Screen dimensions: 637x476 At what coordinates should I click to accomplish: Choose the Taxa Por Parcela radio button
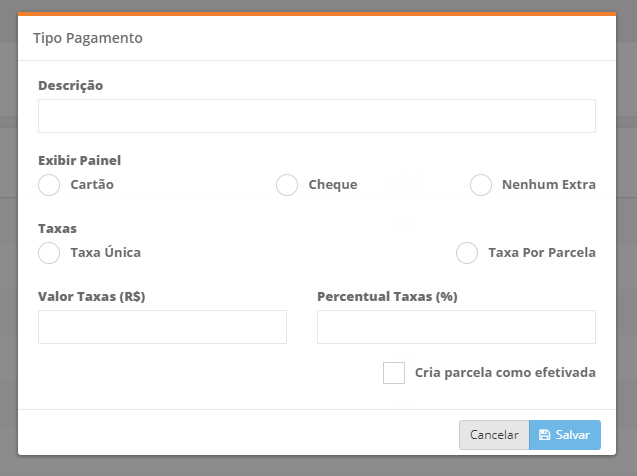pyautogui.click(x=467, y=253)
